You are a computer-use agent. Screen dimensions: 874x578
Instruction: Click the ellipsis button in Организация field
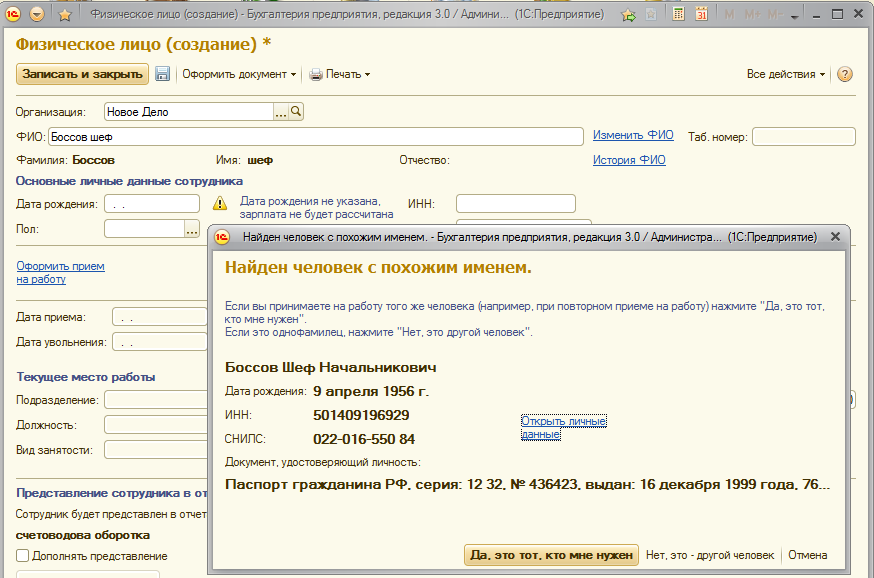pyautogui.click(x=281, y=112)
